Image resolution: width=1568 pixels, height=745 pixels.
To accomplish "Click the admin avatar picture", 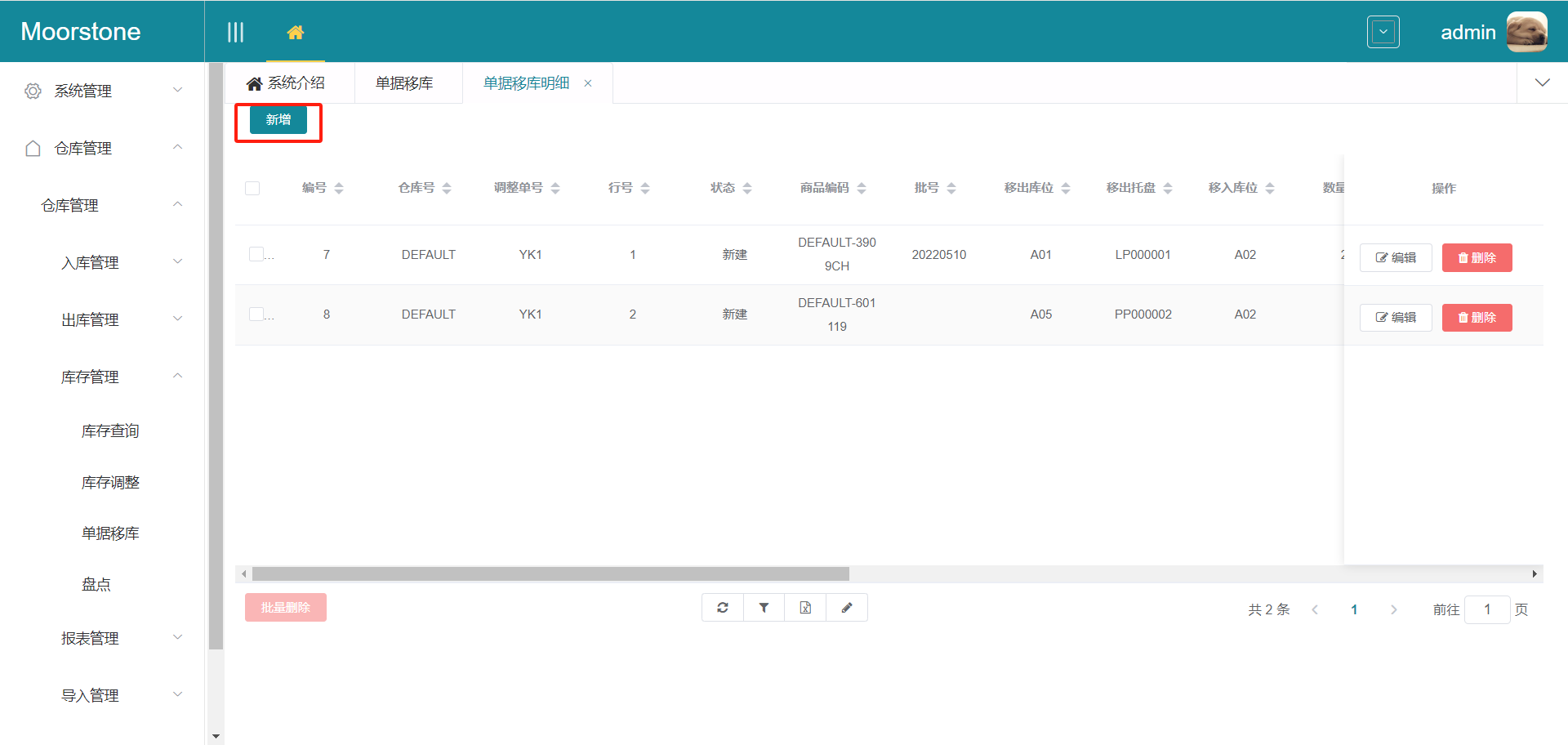I will [1526, 32].
